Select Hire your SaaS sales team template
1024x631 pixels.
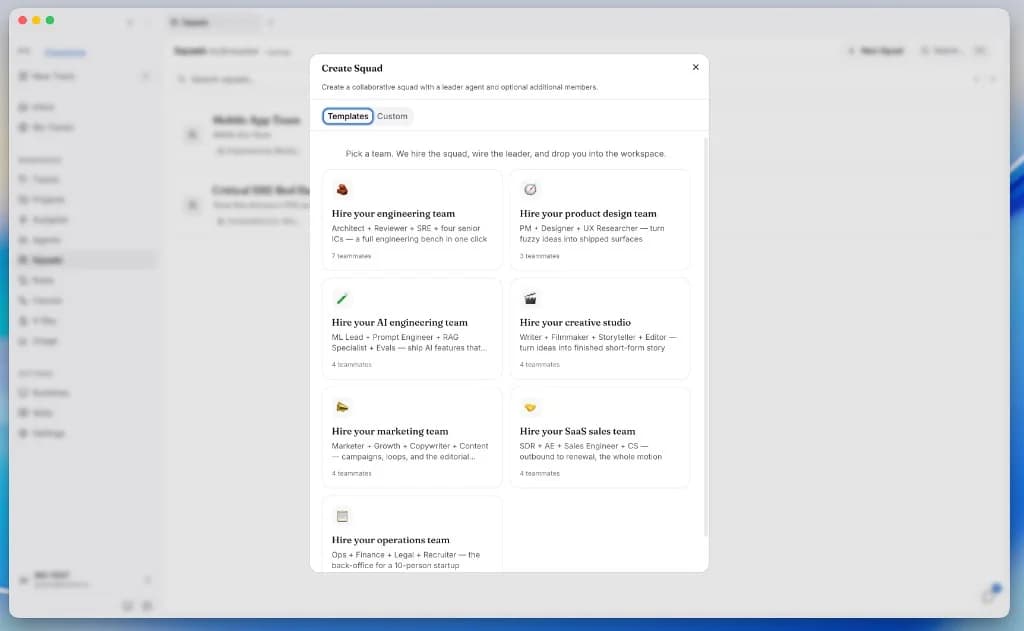tap(600, 437)
